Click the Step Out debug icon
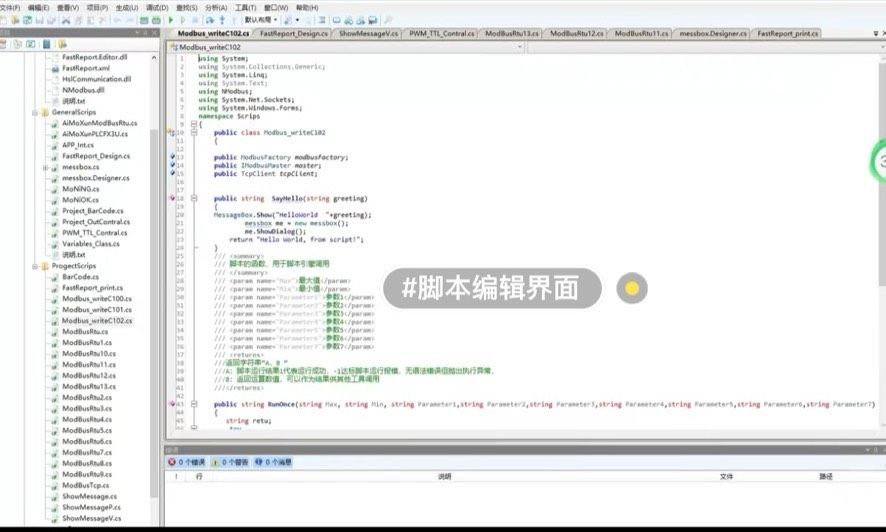 (234, 20)
